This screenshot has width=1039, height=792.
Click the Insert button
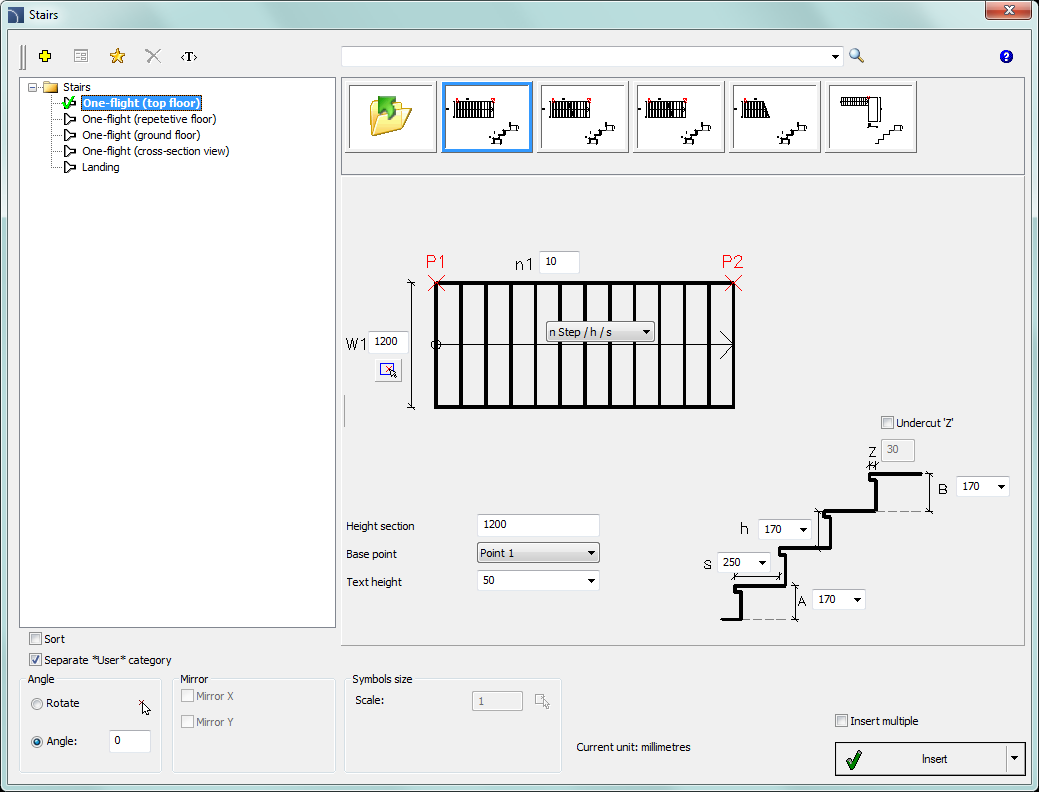pyautogui.click(x=920, y=759)
